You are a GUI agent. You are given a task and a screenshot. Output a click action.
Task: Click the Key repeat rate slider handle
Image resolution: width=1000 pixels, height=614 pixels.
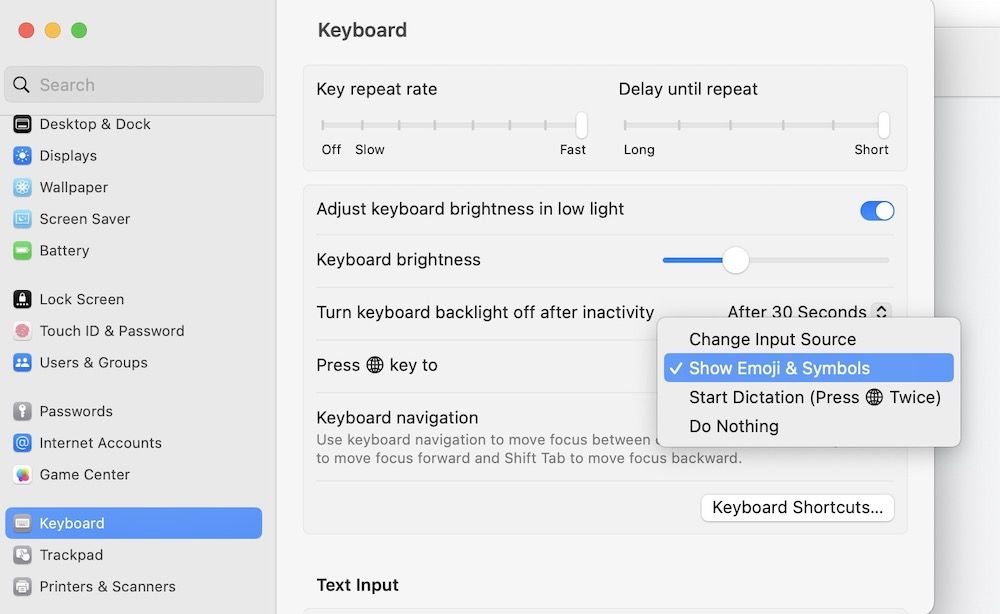click(581, 126)
